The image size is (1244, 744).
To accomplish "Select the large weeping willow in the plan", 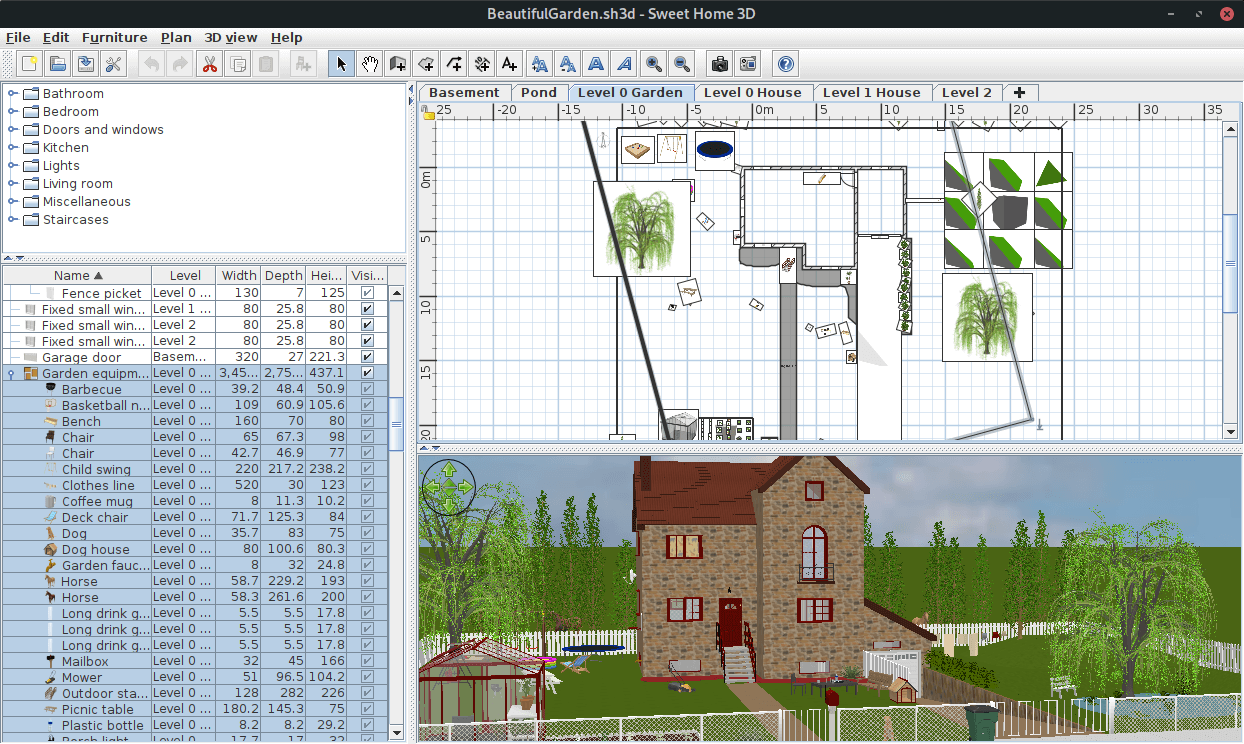I will [x=641, y=228].
